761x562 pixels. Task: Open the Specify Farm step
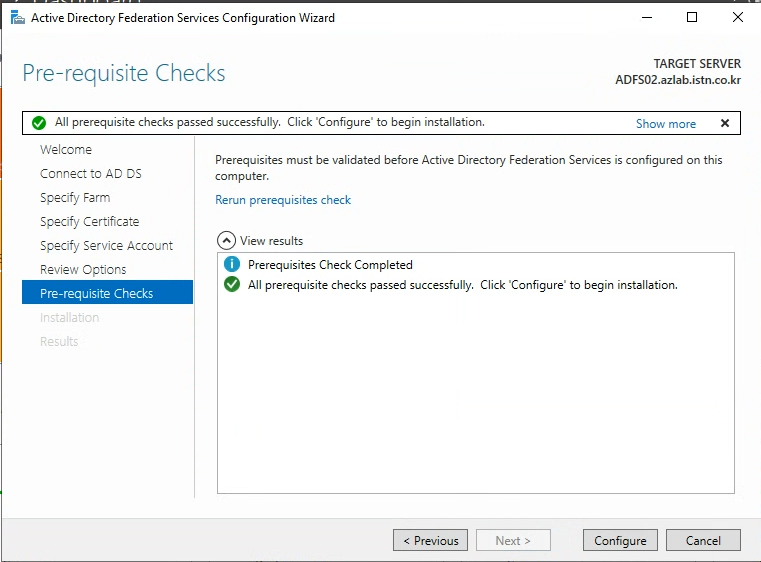click(75, 198)
